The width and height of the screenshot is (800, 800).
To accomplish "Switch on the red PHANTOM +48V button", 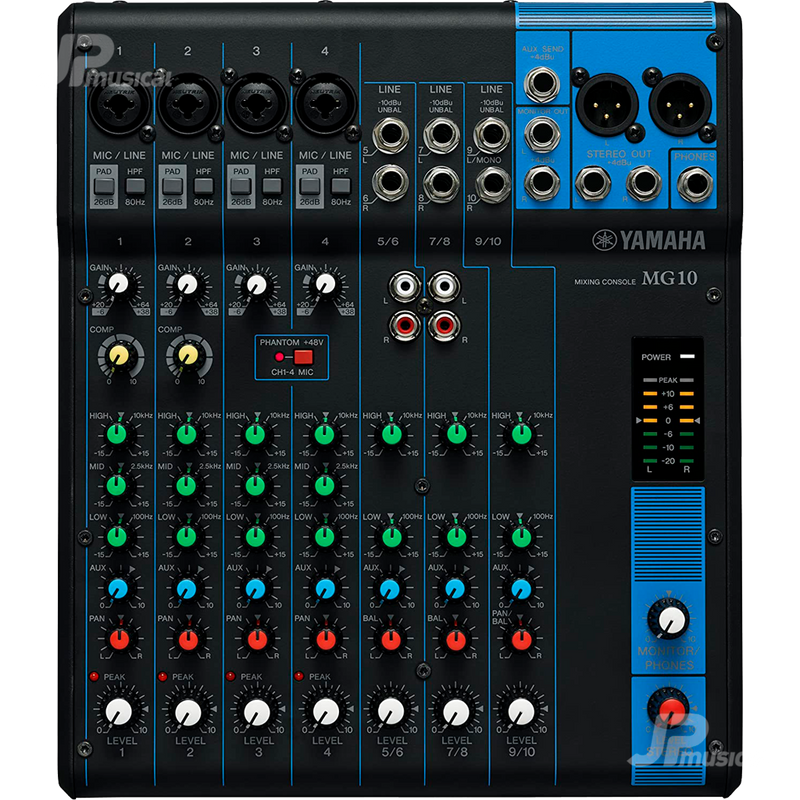I will click(303, 357).
